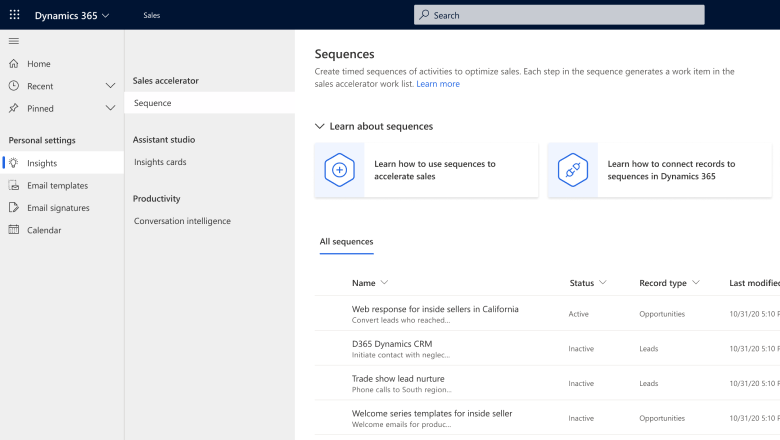Click the Sales app label
Screen dimensions: 780x440
pyautogui.click(x=152, y=15)
